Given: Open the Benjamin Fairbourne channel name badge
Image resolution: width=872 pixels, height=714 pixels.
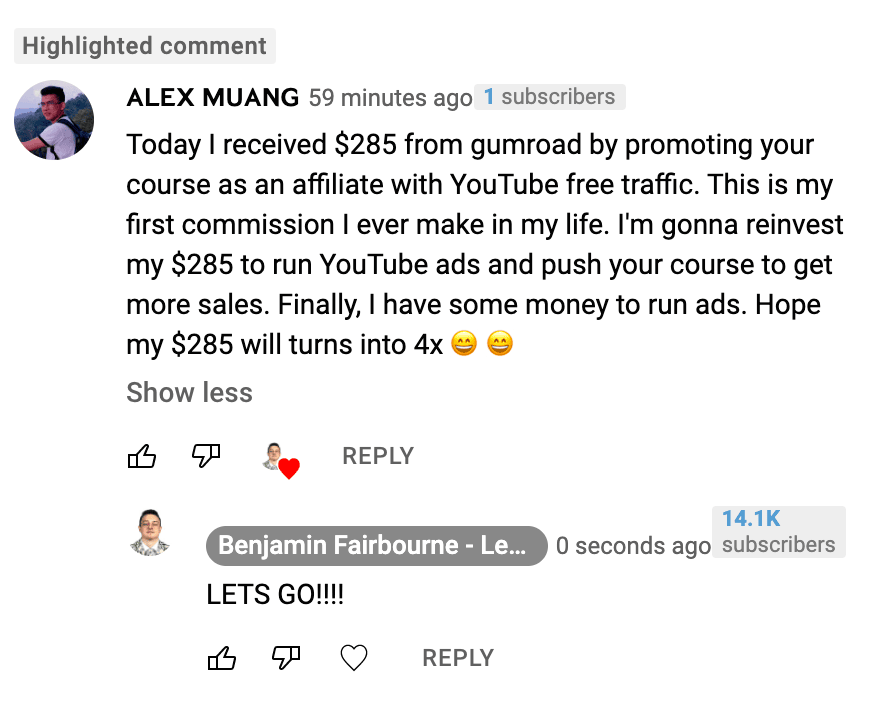Looking at the screenshot, I should point(376,546).
